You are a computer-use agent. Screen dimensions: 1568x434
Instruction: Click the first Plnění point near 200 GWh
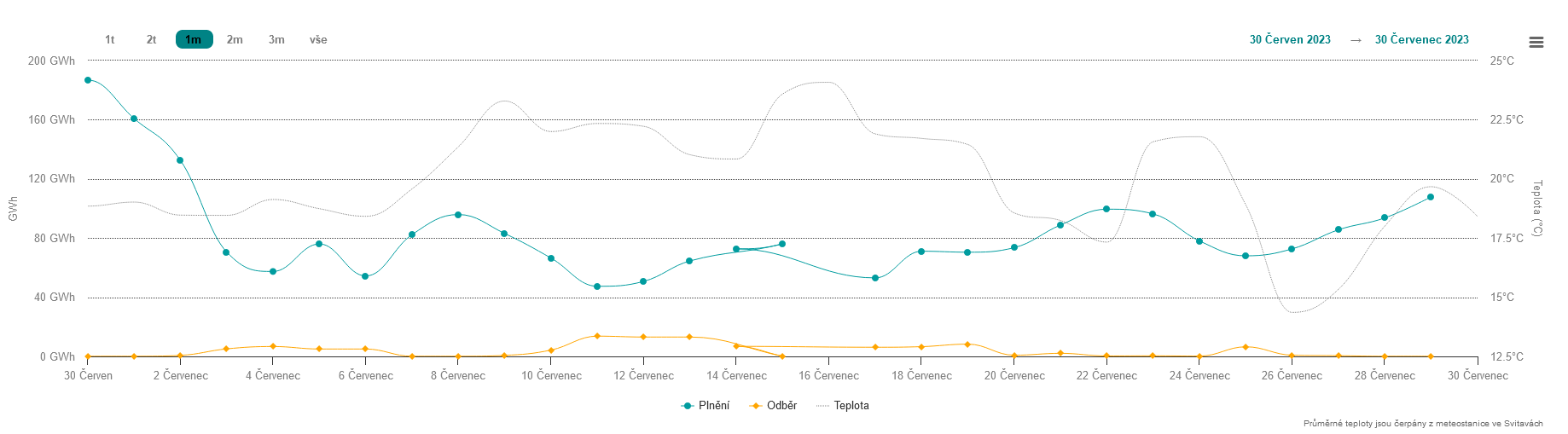click(x=88, y=80)
